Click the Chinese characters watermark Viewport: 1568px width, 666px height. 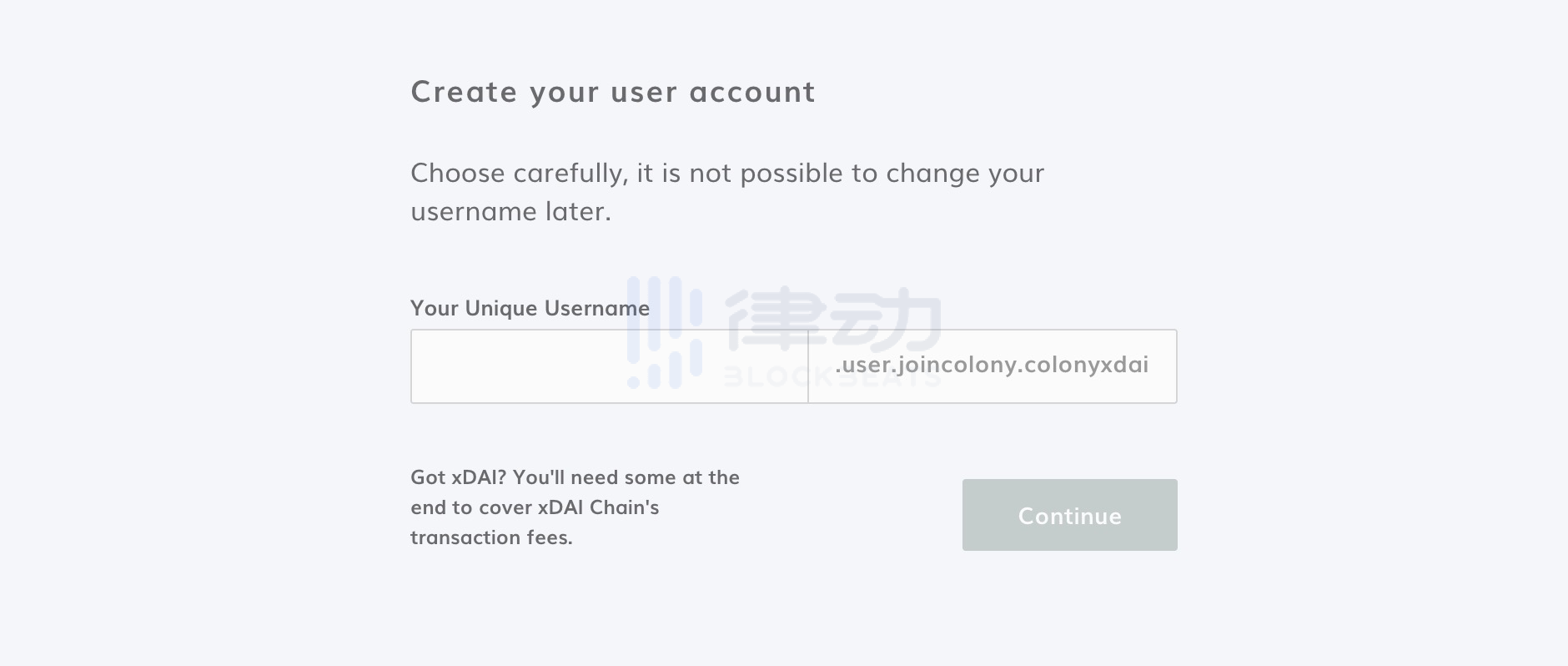(832, 318)
